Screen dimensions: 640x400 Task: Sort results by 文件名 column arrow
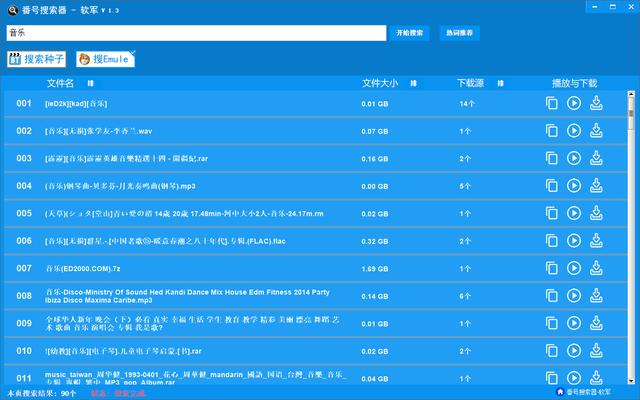pos(91,83)
